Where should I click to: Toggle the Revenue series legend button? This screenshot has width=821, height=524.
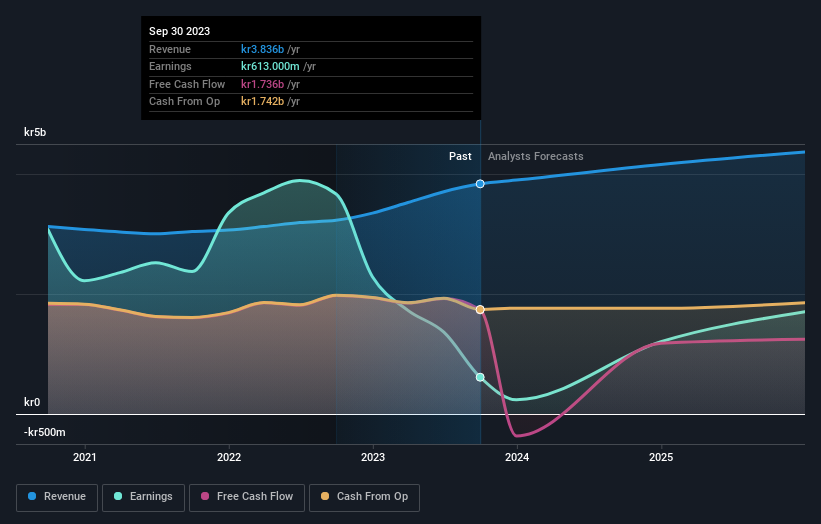(x=57, y=497)
